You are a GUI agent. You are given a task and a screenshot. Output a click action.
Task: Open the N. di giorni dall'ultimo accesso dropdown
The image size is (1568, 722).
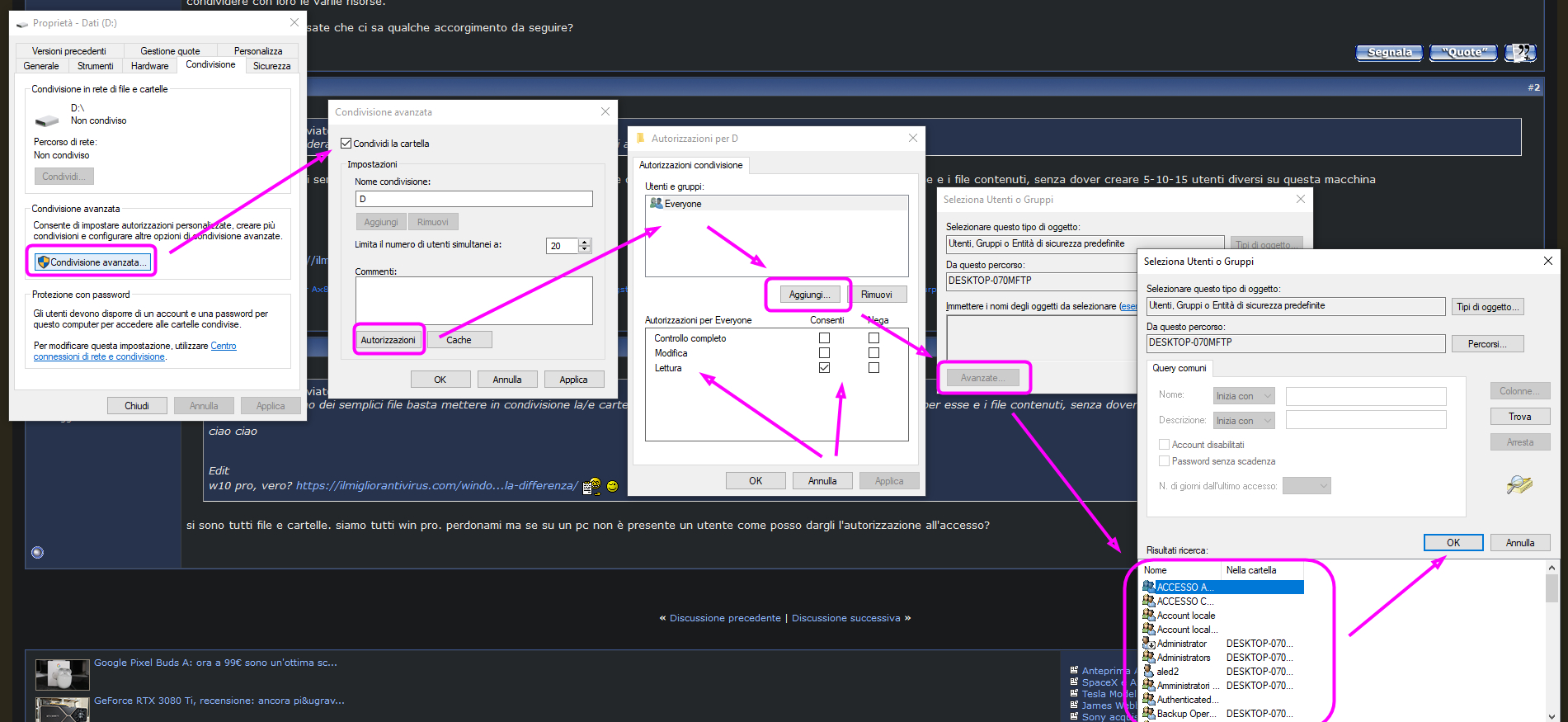[1307, 486]
